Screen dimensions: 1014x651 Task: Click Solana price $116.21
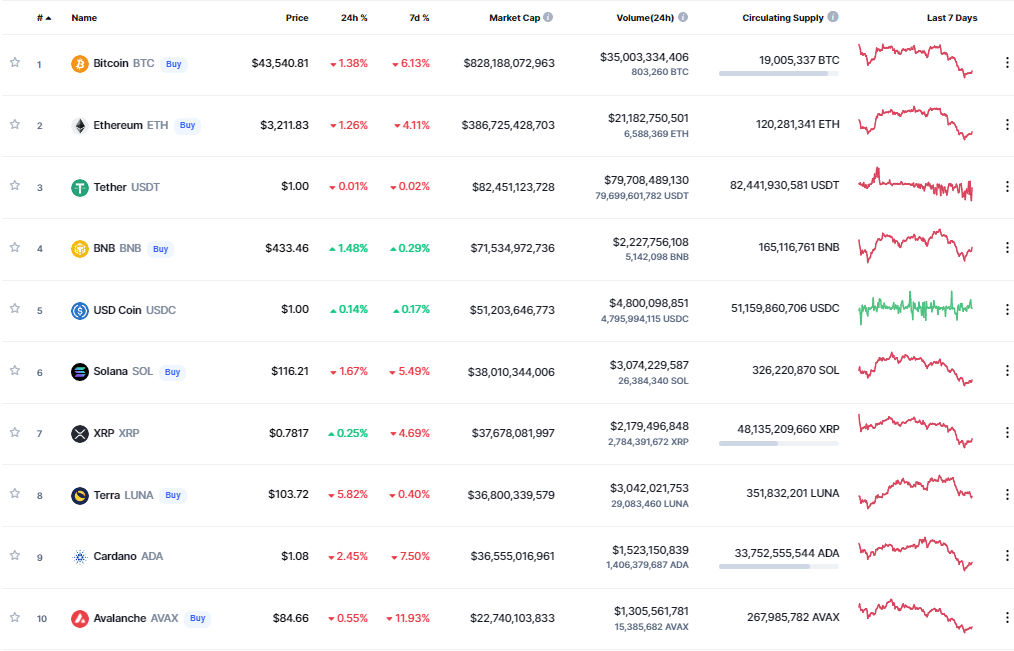point(290,372)
